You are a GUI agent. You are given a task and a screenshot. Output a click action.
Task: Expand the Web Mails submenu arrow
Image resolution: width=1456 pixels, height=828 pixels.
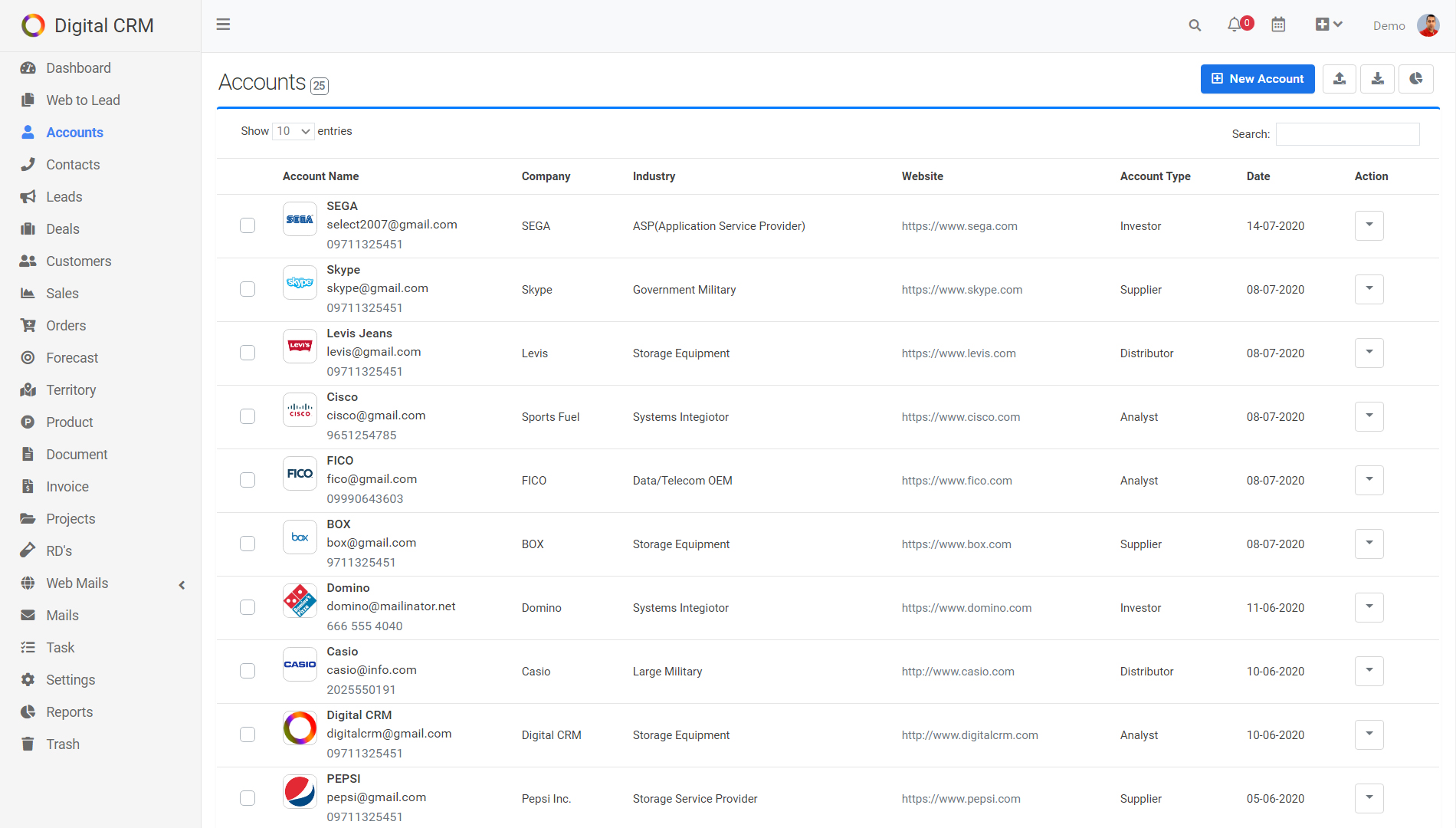click(182, 585)
